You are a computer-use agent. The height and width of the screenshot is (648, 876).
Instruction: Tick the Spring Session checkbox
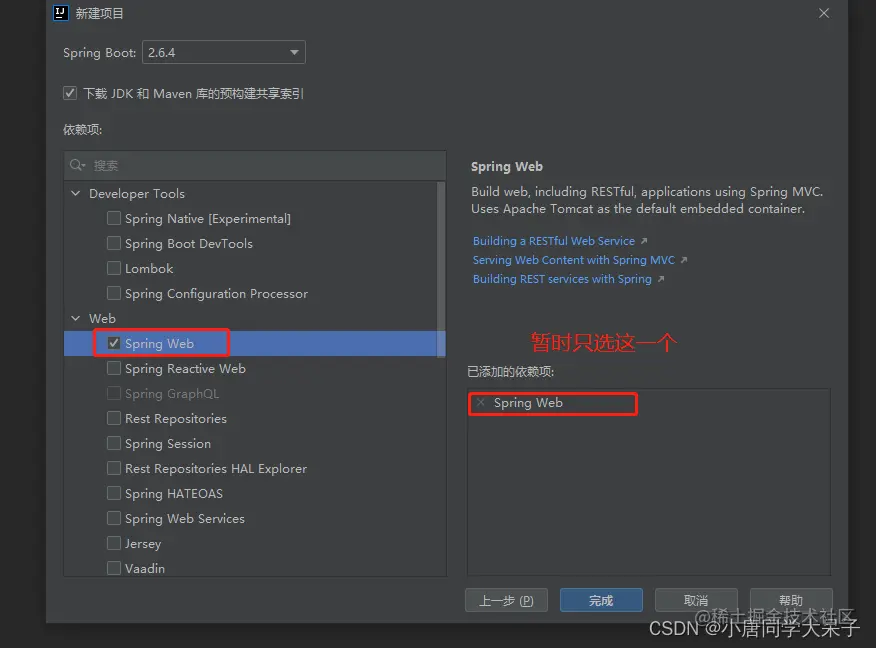point(113,443)
